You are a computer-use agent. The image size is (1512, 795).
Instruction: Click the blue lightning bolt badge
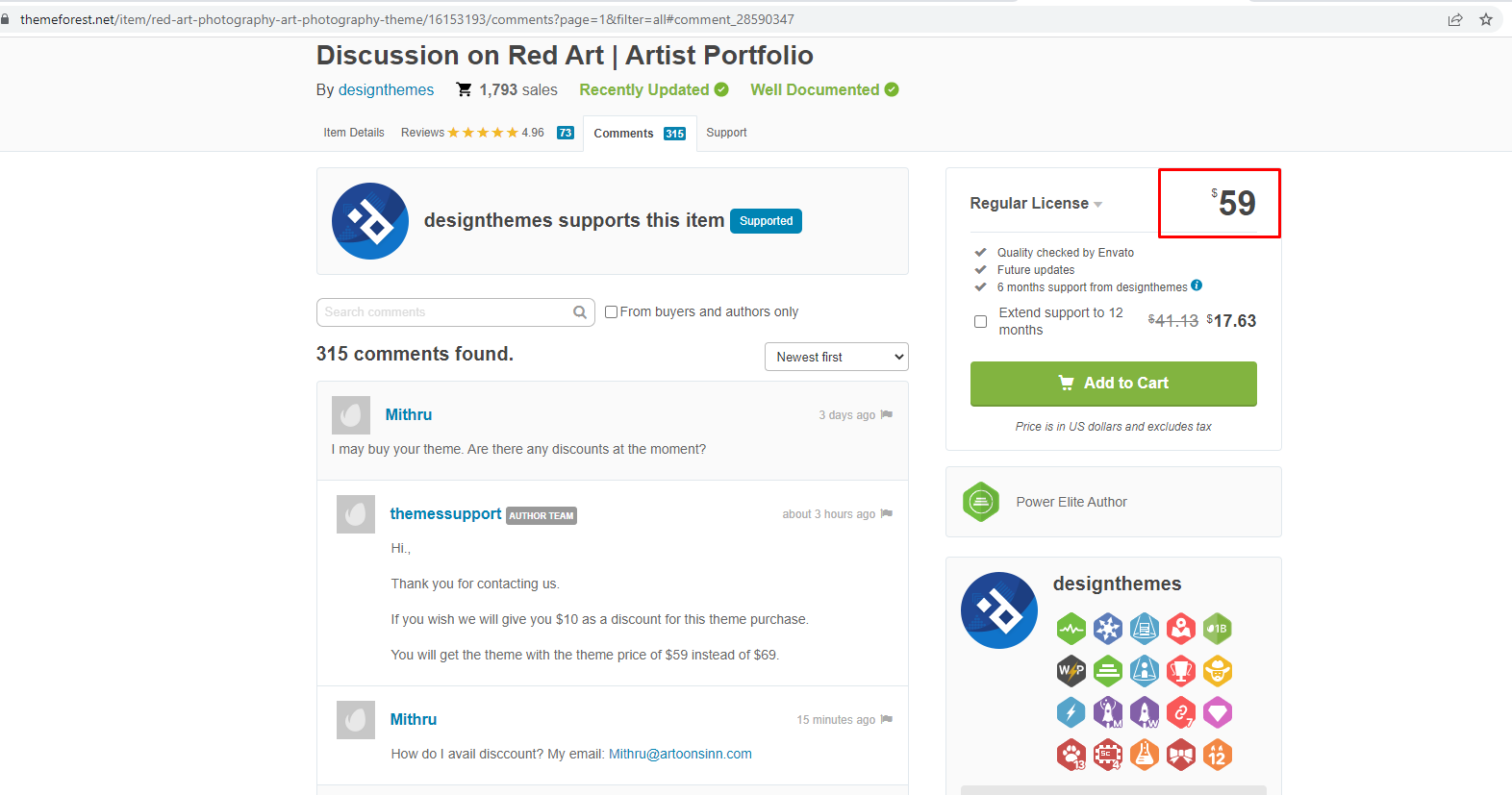(x=1071, y=712)
